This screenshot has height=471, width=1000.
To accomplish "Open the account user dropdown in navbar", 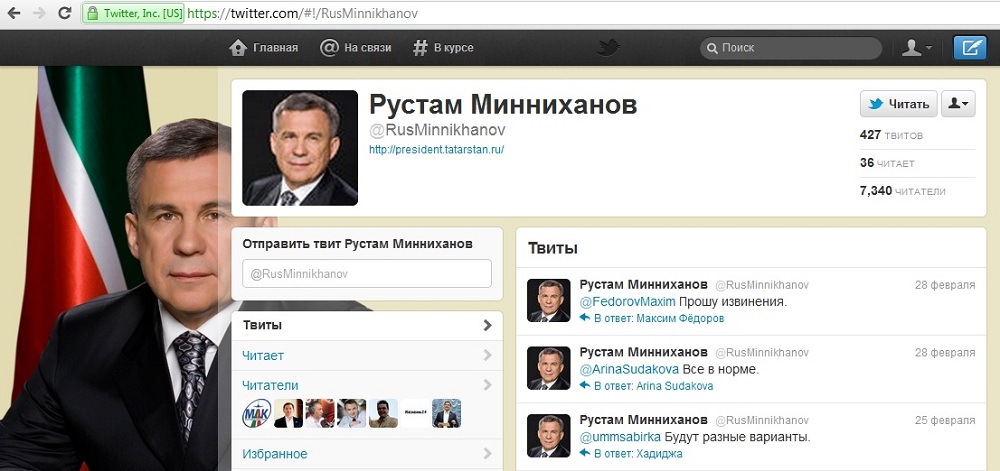I will (917, 48).
